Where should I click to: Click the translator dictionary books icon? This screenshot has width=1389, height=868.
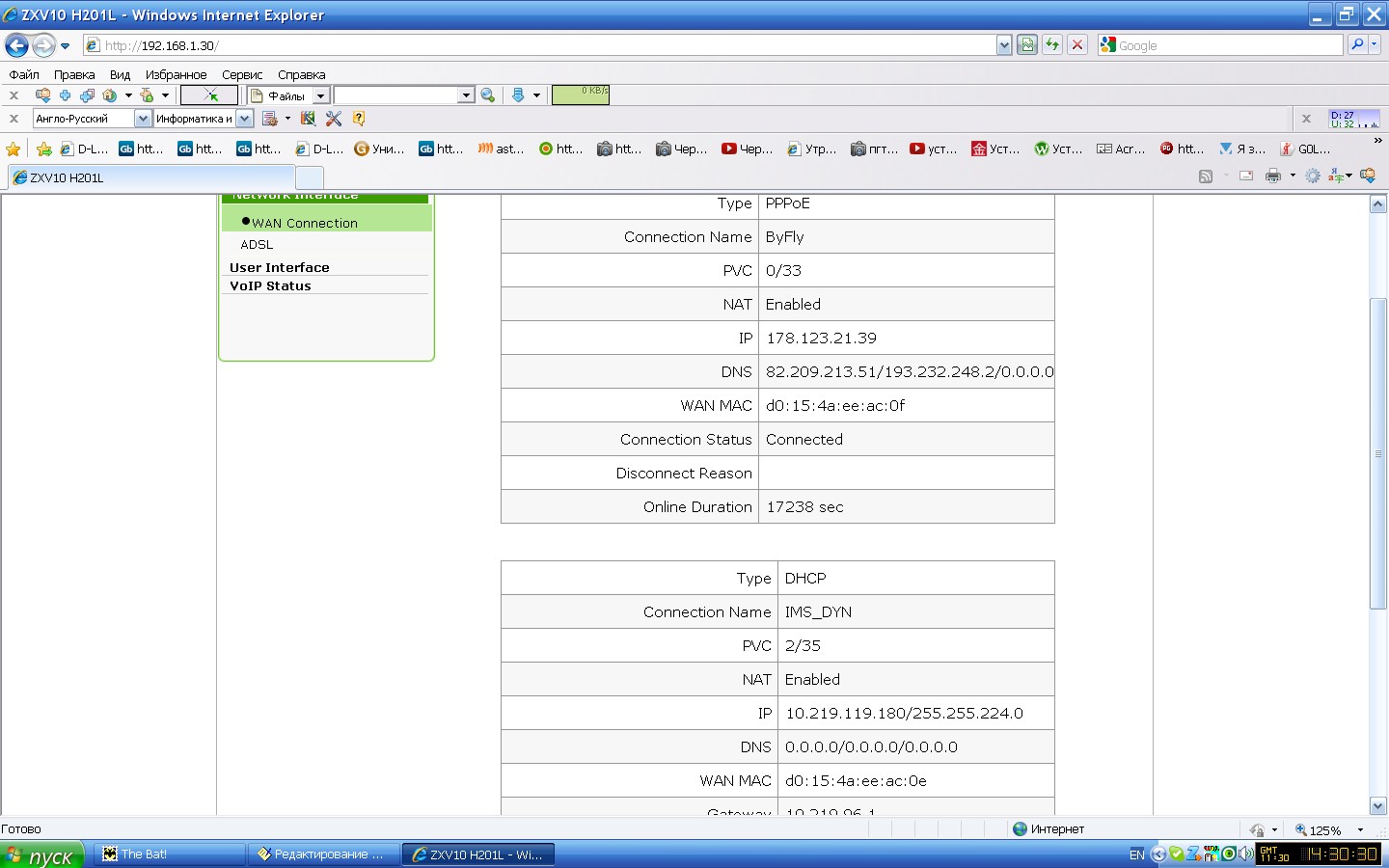[x=308, y=119]
